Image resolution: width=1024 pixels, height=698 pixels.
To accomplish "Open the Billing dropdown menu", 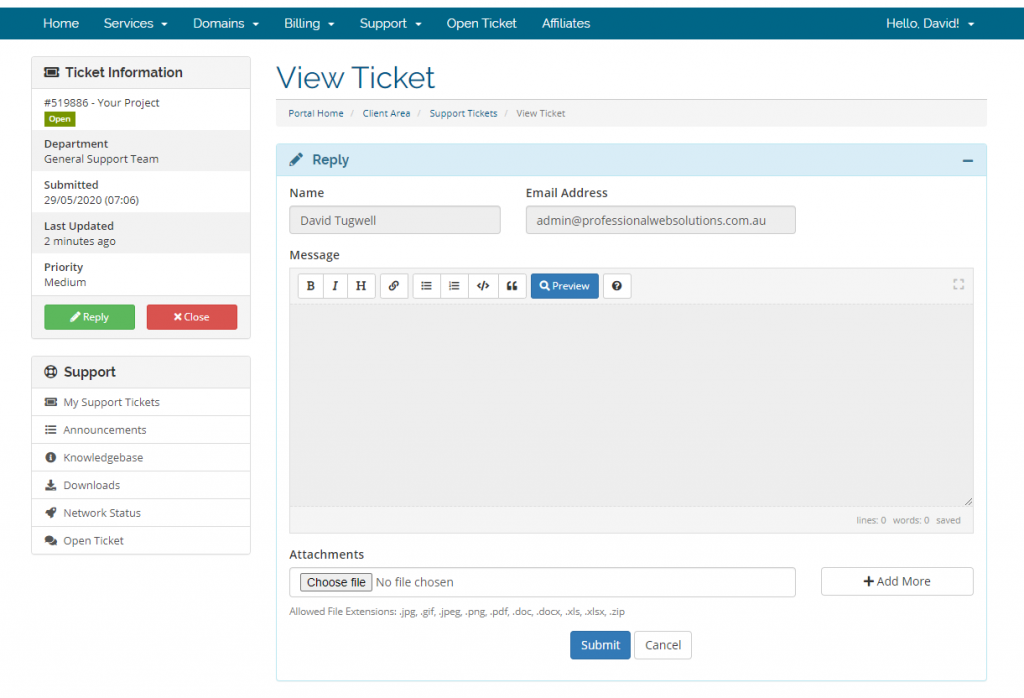I will tap(309, 24).
